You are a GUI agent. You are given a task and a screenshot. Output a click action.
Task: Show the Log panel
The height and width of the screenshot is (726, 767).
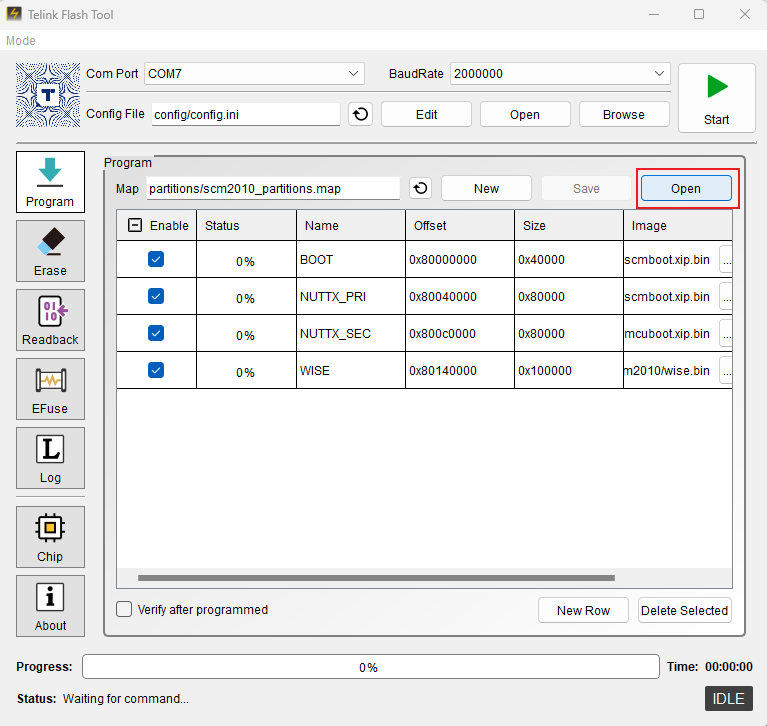tap(50, 458)
